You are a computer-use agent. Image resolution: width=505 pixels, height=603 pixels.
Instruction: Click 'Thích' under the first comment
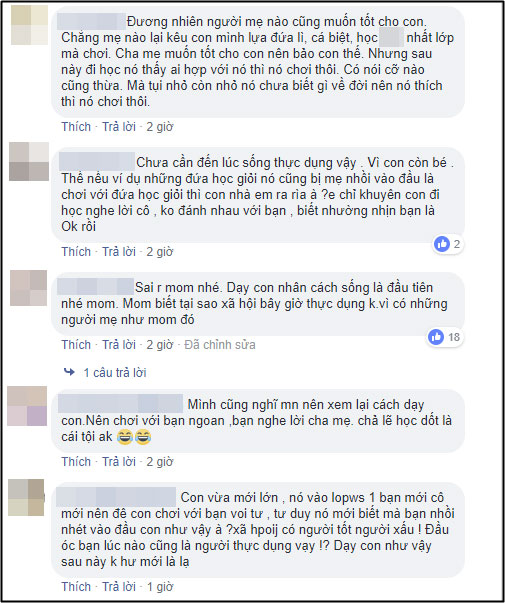click(x=76, y=127)
